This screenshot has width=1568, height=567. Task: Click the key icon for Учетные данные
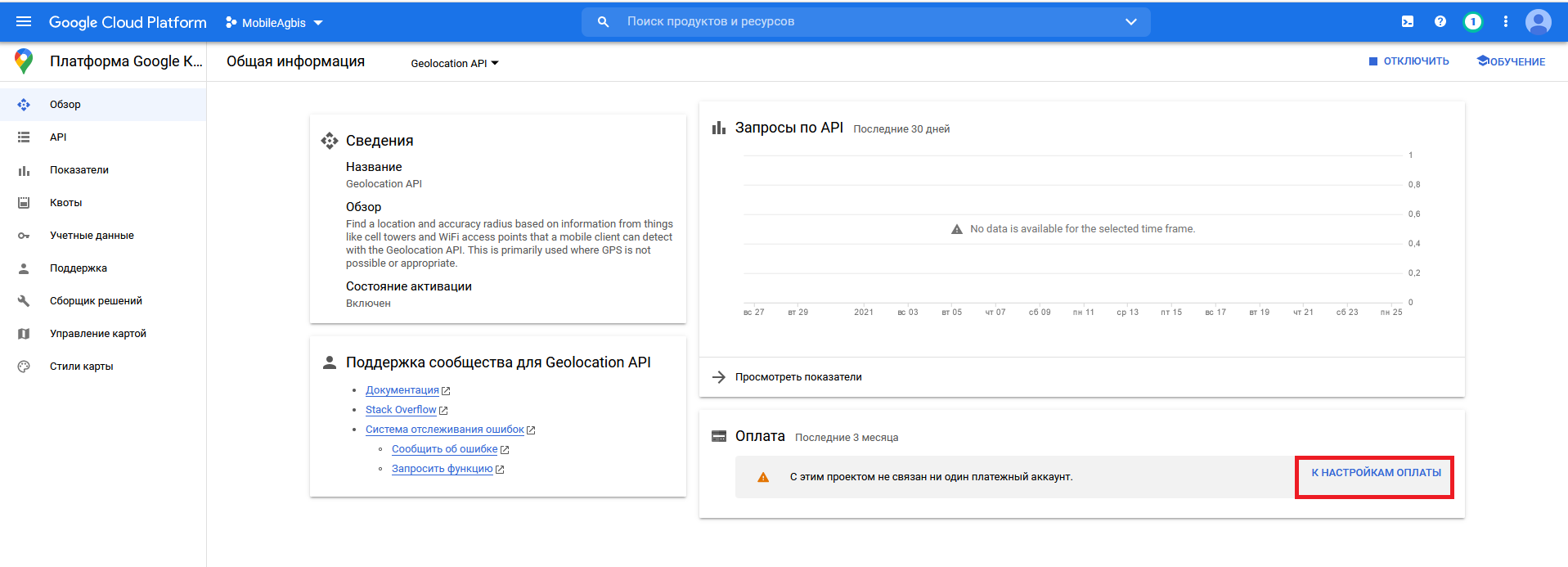pyautogui.click(x=24, y=236)
